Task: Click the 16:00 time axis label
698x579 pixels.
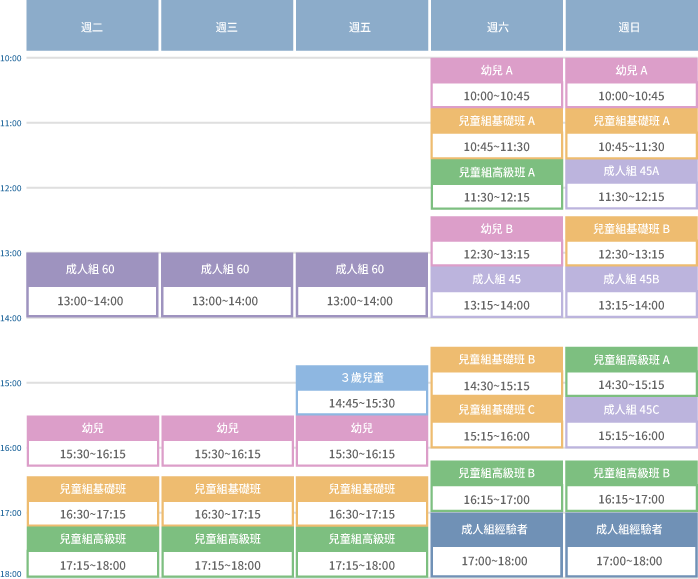Action: 12,448
